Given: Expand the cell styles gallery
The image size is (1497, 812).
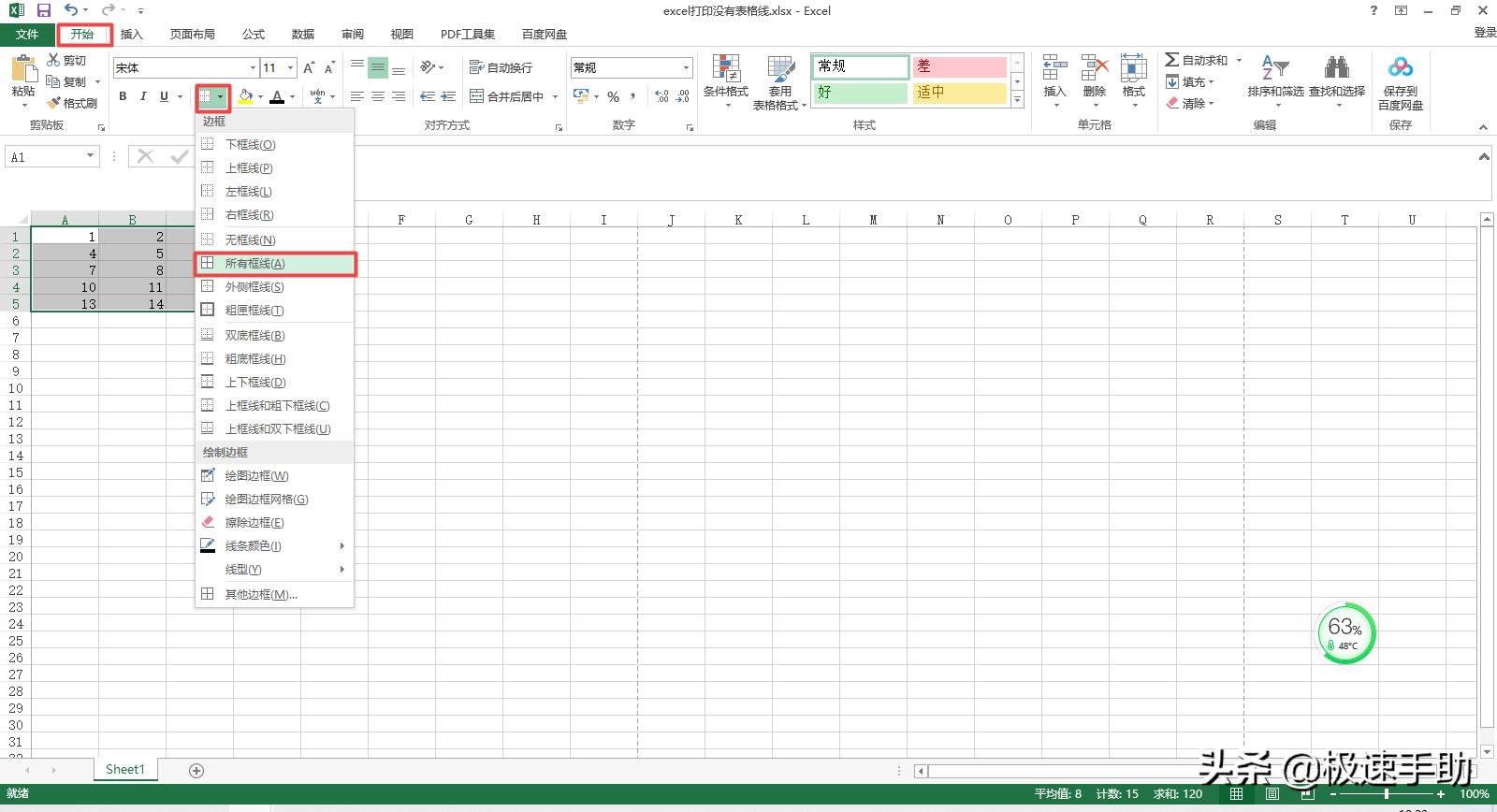Looking at the screenshot, I should [1018, 99].
